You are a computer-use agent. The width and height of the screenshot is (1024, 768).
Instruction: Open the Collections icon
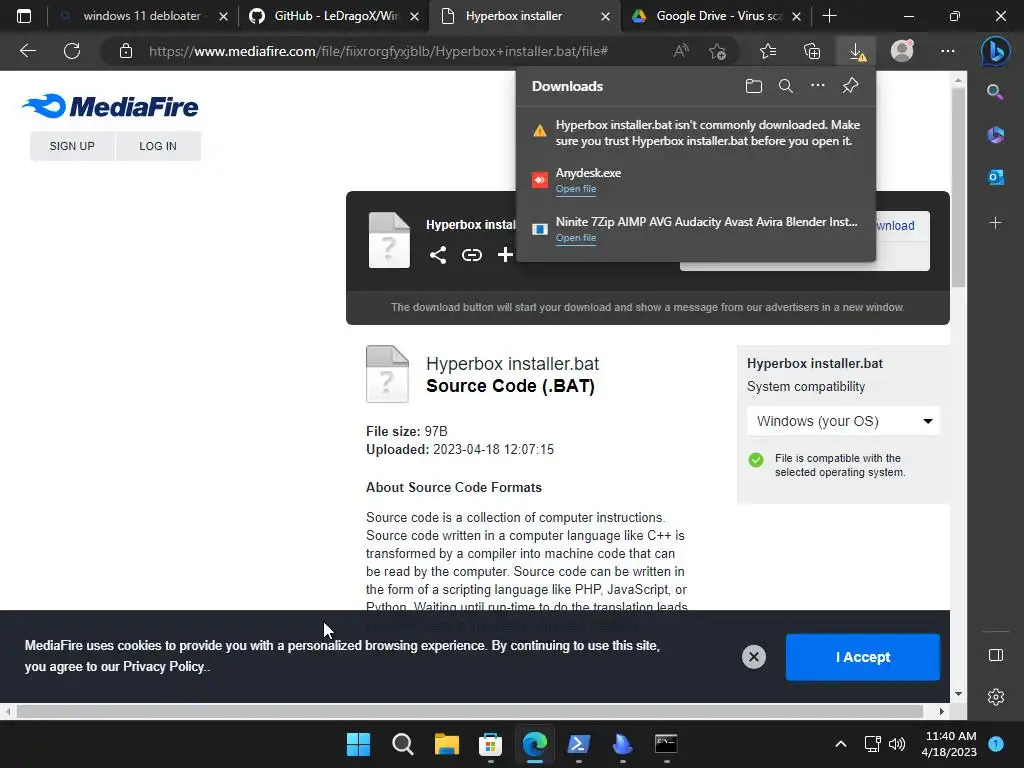click(812, 51)
